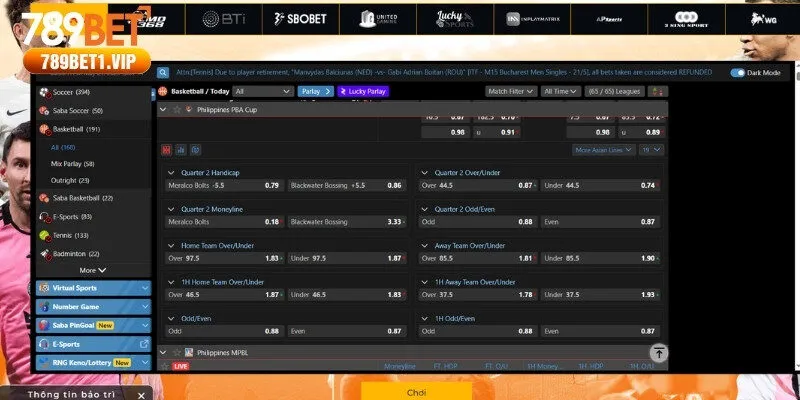Viewport: 800px width, 400px height.
Task: Click the Basketball sport icon in sidebar
Action: pos(44,129)
